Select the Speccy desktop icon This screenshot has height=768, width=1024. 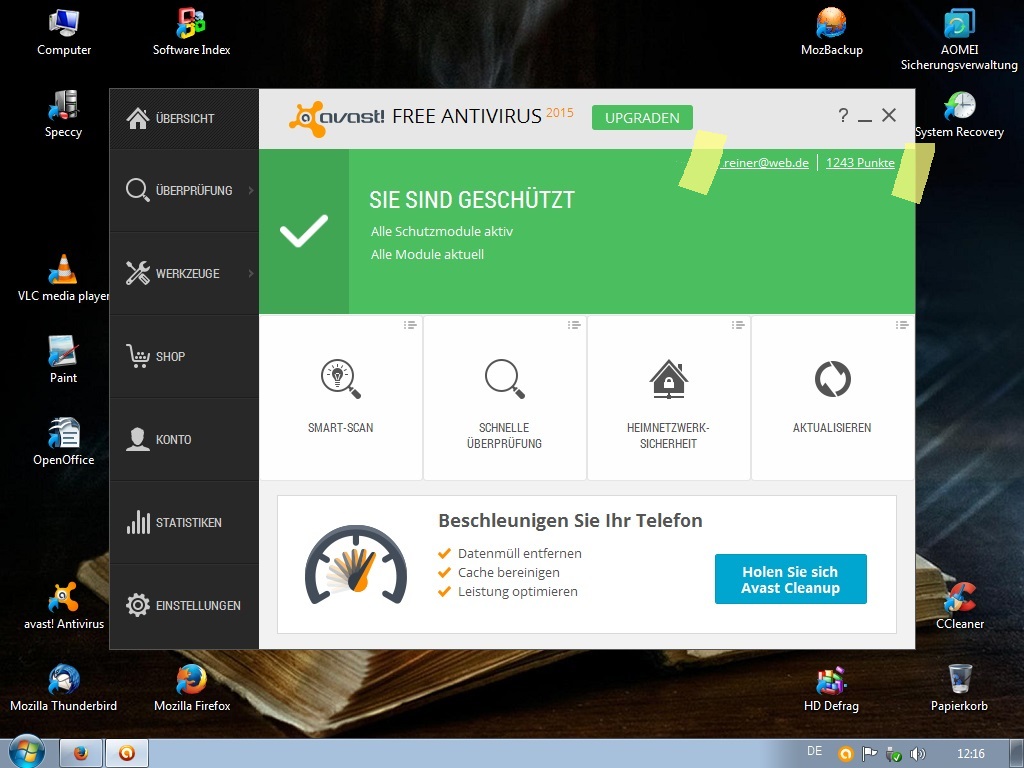point(63,114)
